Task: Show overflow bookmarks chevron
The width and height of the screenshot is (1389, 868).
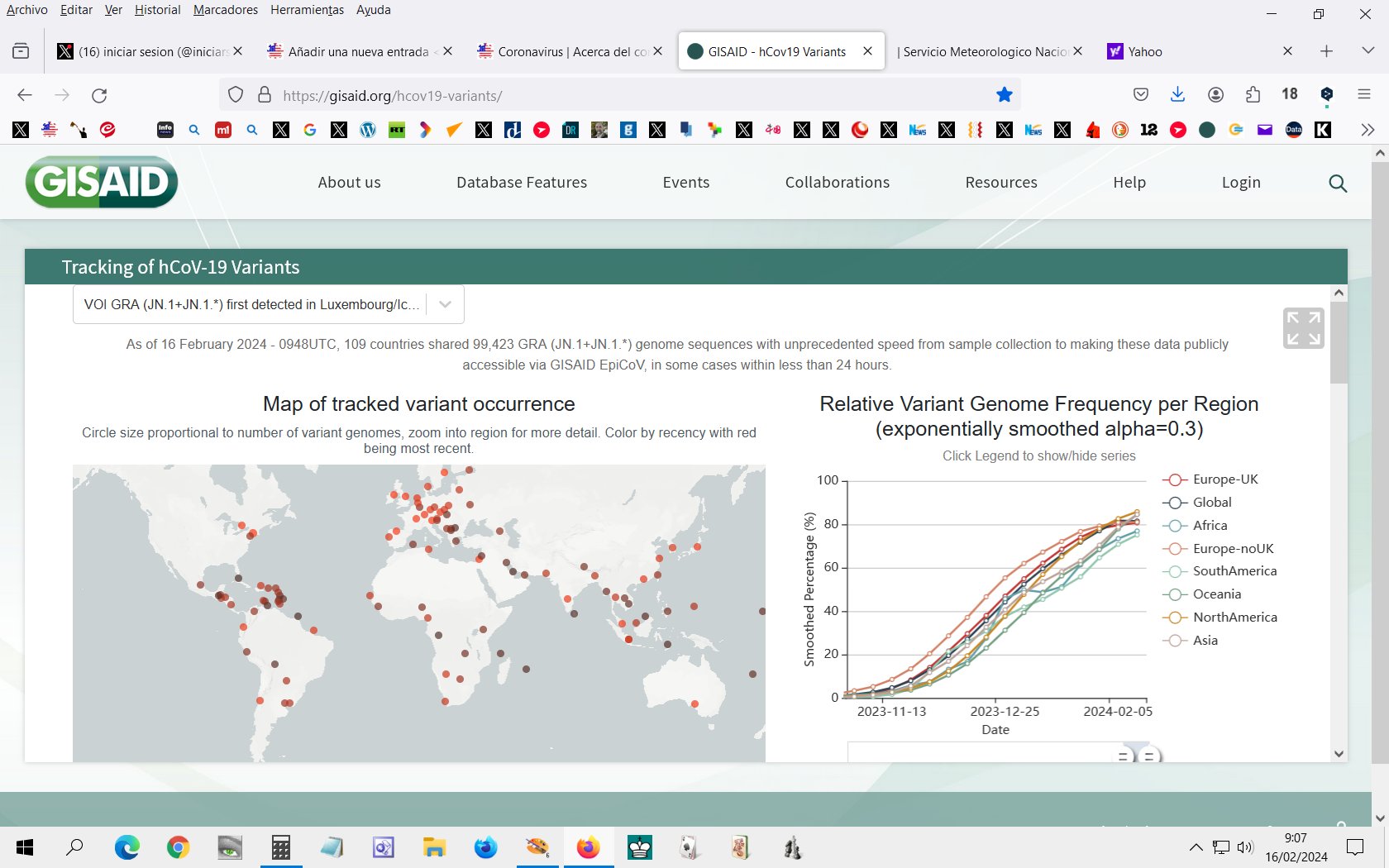Action: click(x=1367, y=130)
